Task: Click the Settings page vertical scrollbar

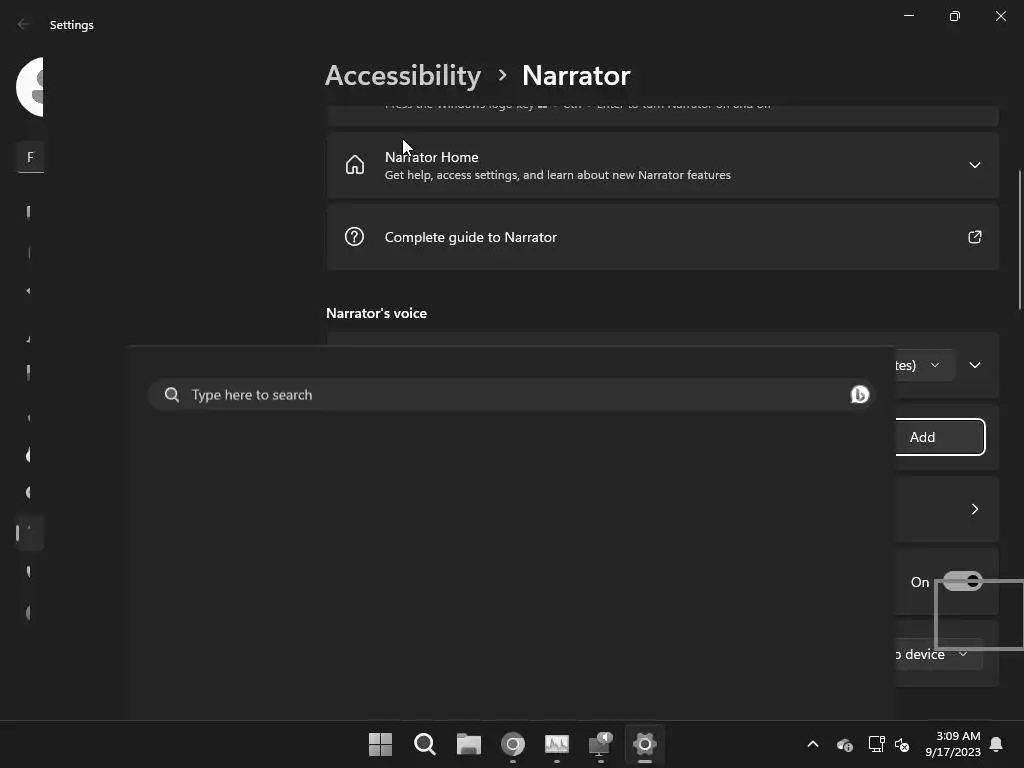Action: [x=1019, y=240]
